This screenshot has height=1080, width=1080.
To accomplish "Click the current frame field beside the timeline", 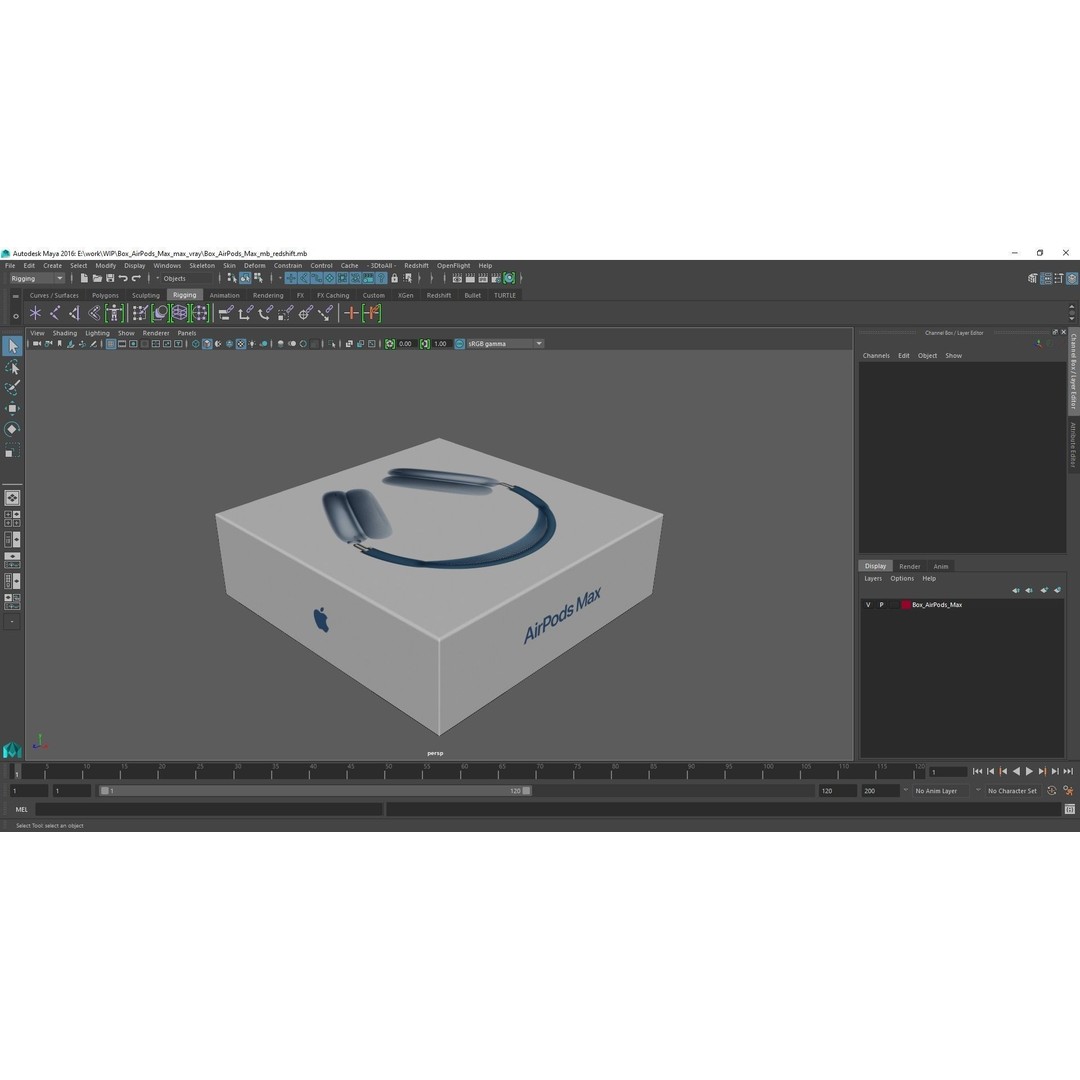I will coord(948,771).
